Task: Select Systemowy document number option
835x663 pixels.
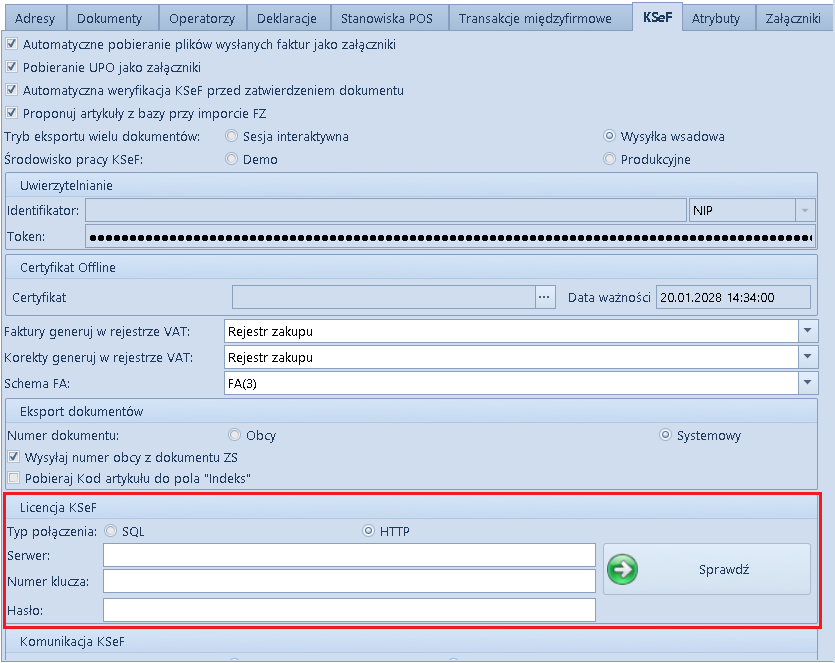Action: tap(665, 435)
